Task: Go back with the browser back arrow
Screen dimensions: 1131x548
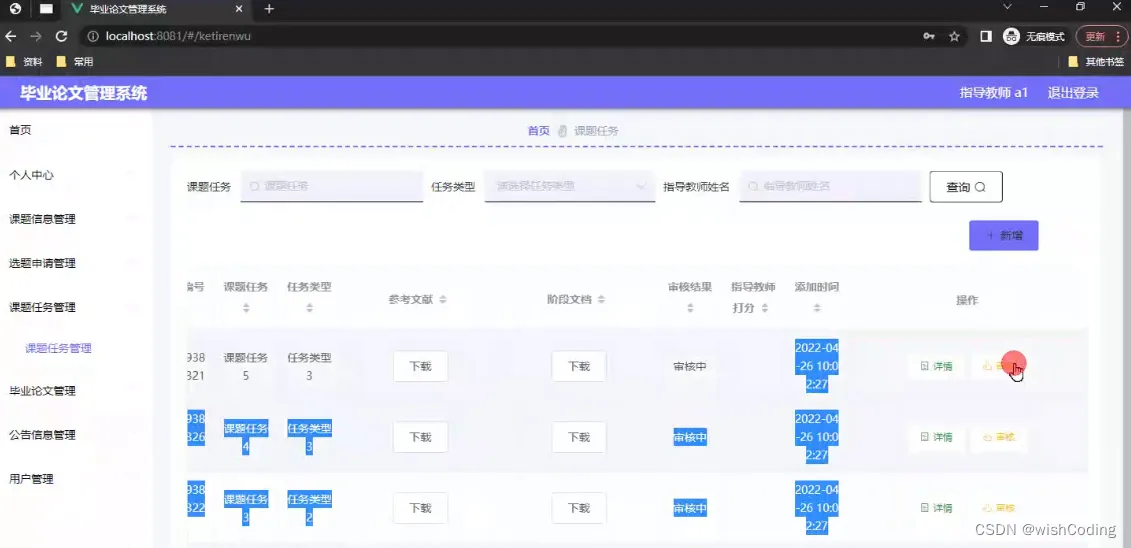Action: click(x=11, y=36)
